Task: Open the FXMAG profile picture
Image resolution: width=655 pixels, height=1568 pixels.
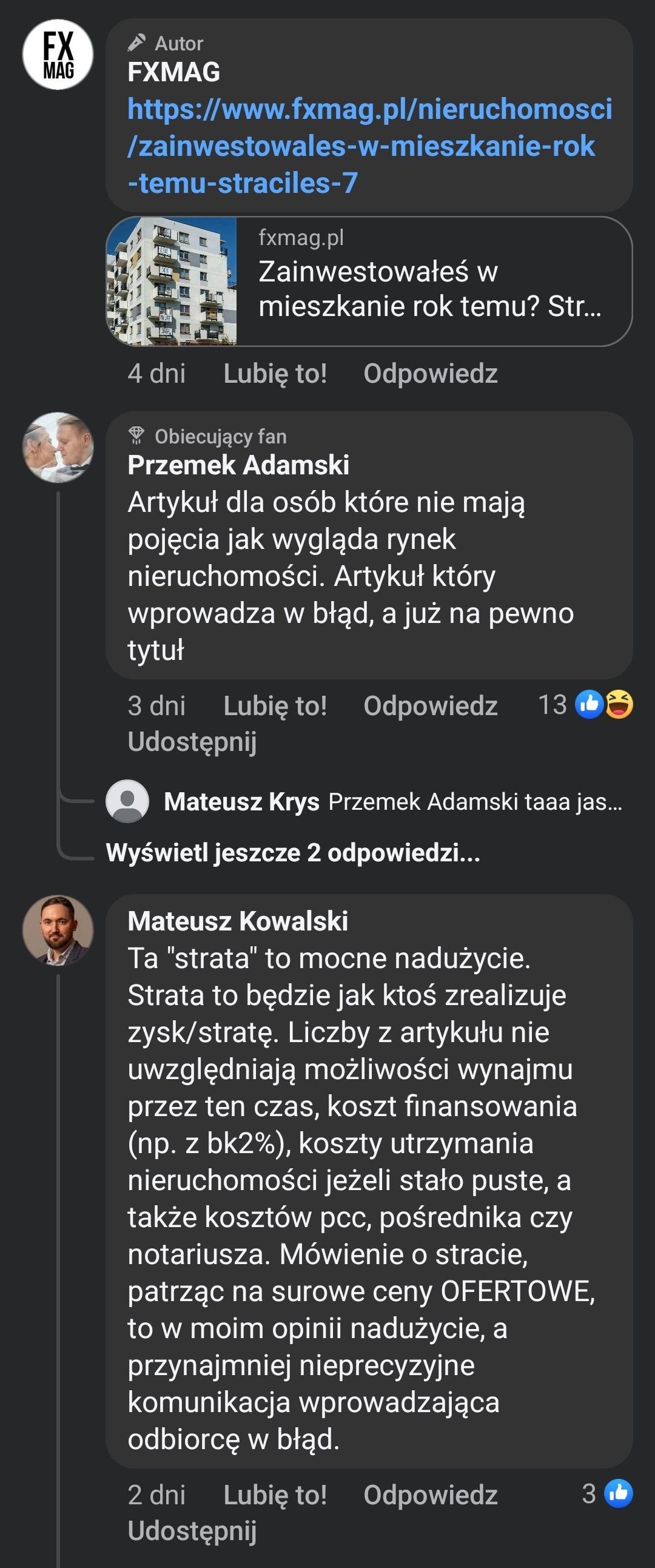Action: tap(58, 55)
